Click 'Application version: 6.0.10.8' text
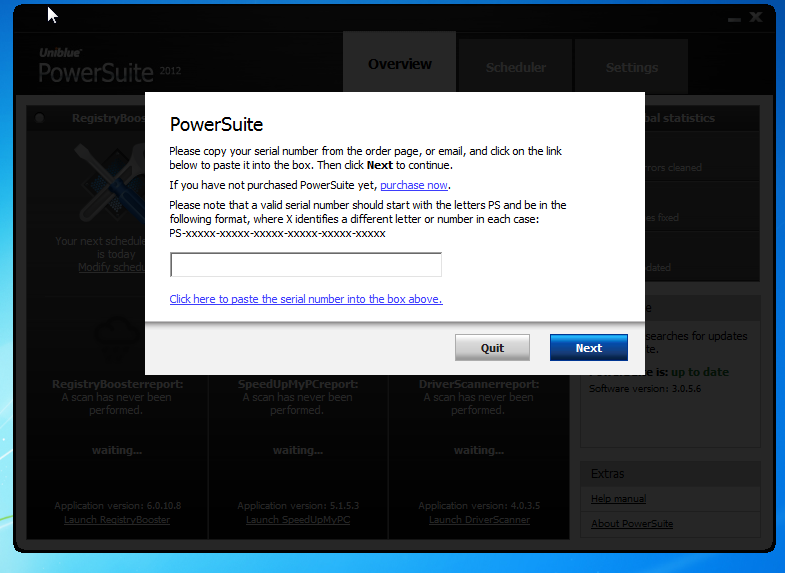The image size is (785, 573). (x=118, y=506)
